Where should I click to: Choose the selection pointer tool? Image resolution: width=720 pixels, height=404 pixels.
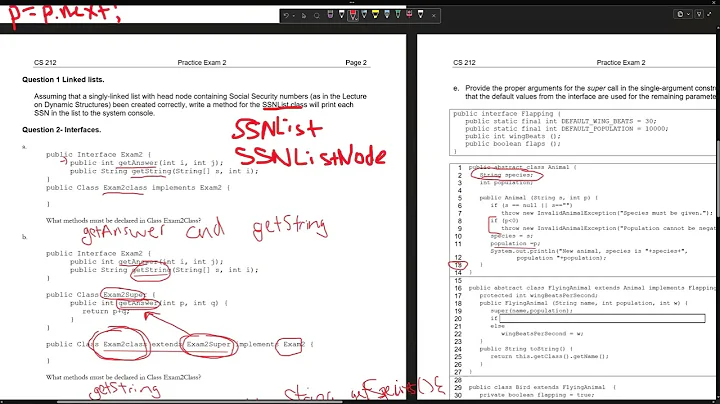click(304, 16)
